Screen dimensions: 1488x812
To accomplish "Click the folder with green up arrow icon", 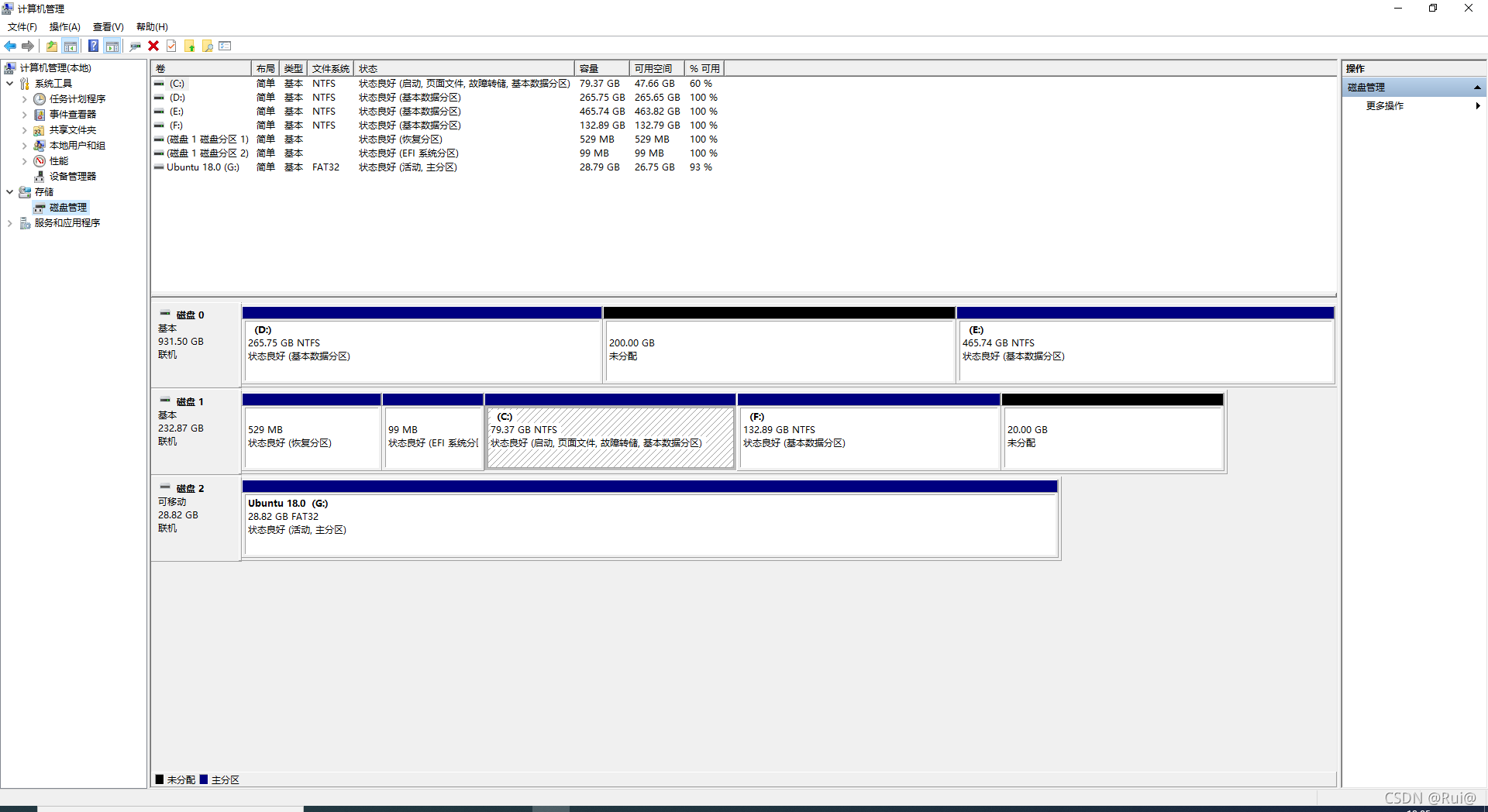I will click(189, 46).
